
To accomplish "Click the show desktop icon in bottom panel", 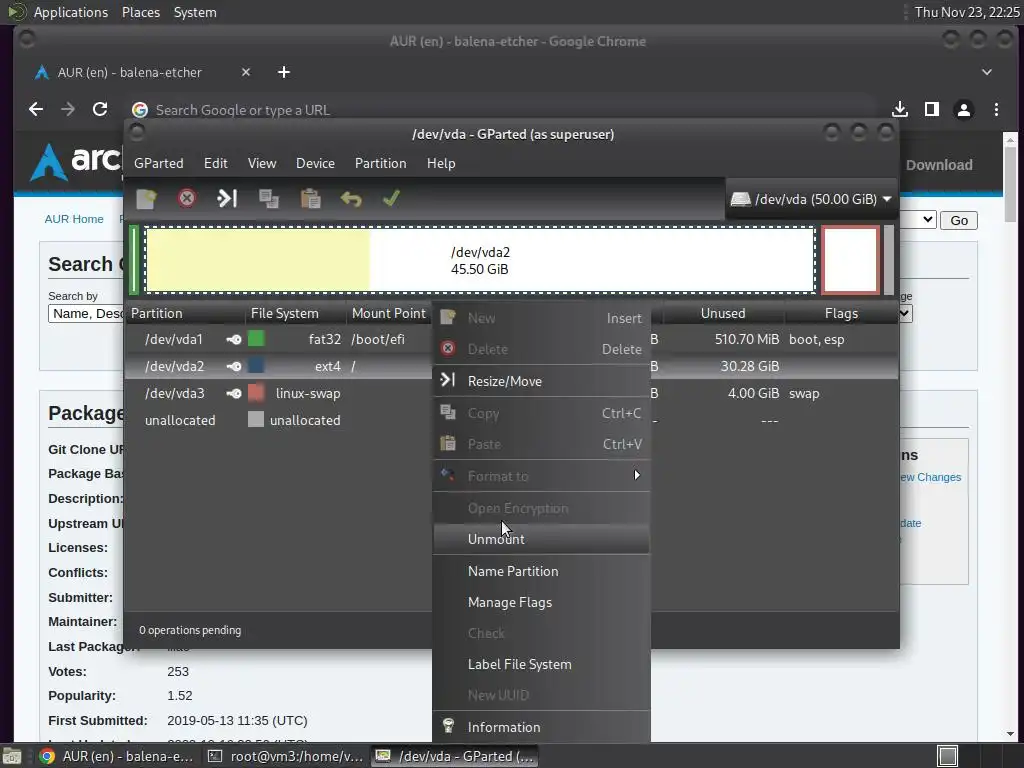I will [12, 756].
